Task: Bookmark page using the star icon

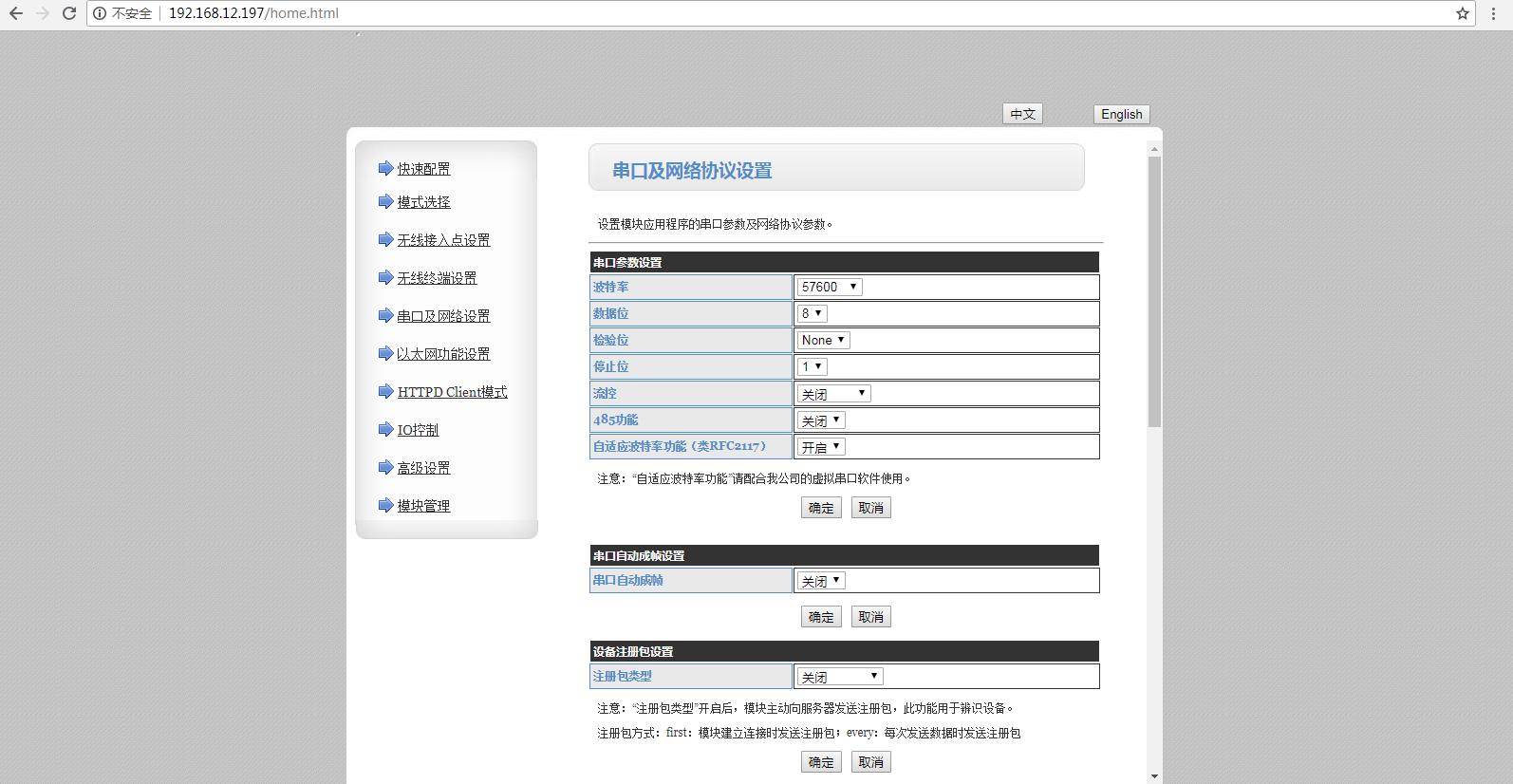Action: pyautogui.click(x=1463, y=13)
